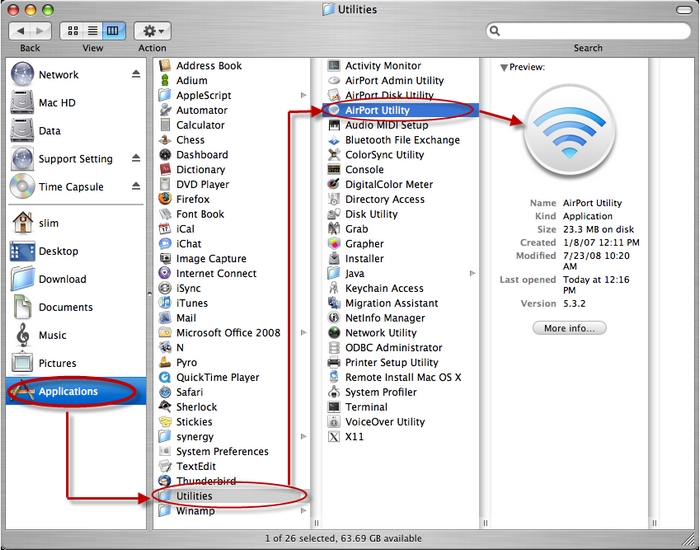Select the Terminal utility
The width and height of the screenshot is (700, 550).
click(x=400, y=407)
